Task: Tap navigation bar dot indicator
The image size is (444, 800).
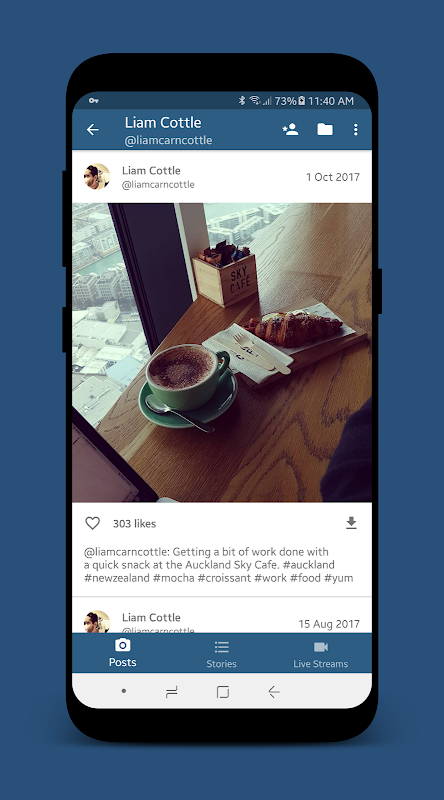Action: point(124,691)
